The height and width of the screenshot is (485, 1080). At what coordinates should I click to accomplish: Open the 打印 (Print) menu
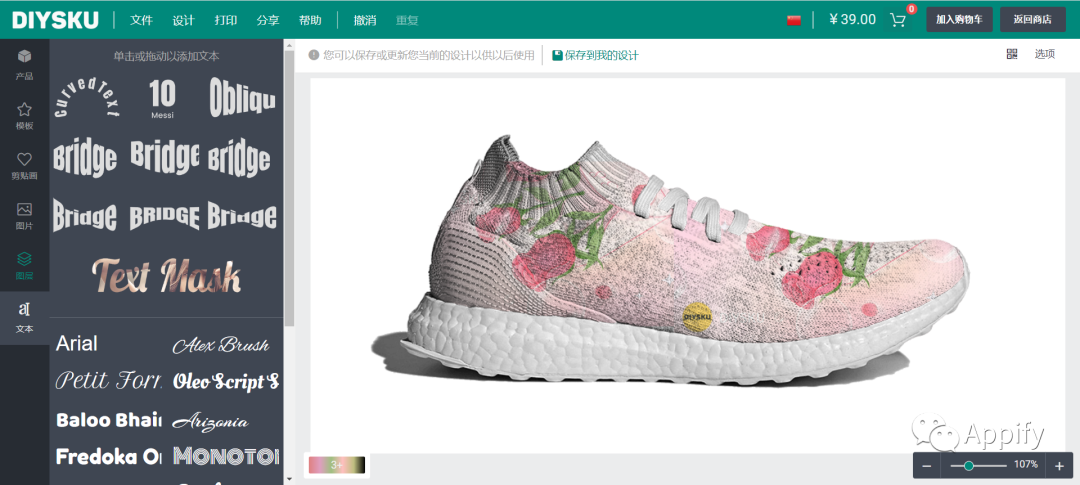click(225, 20)
